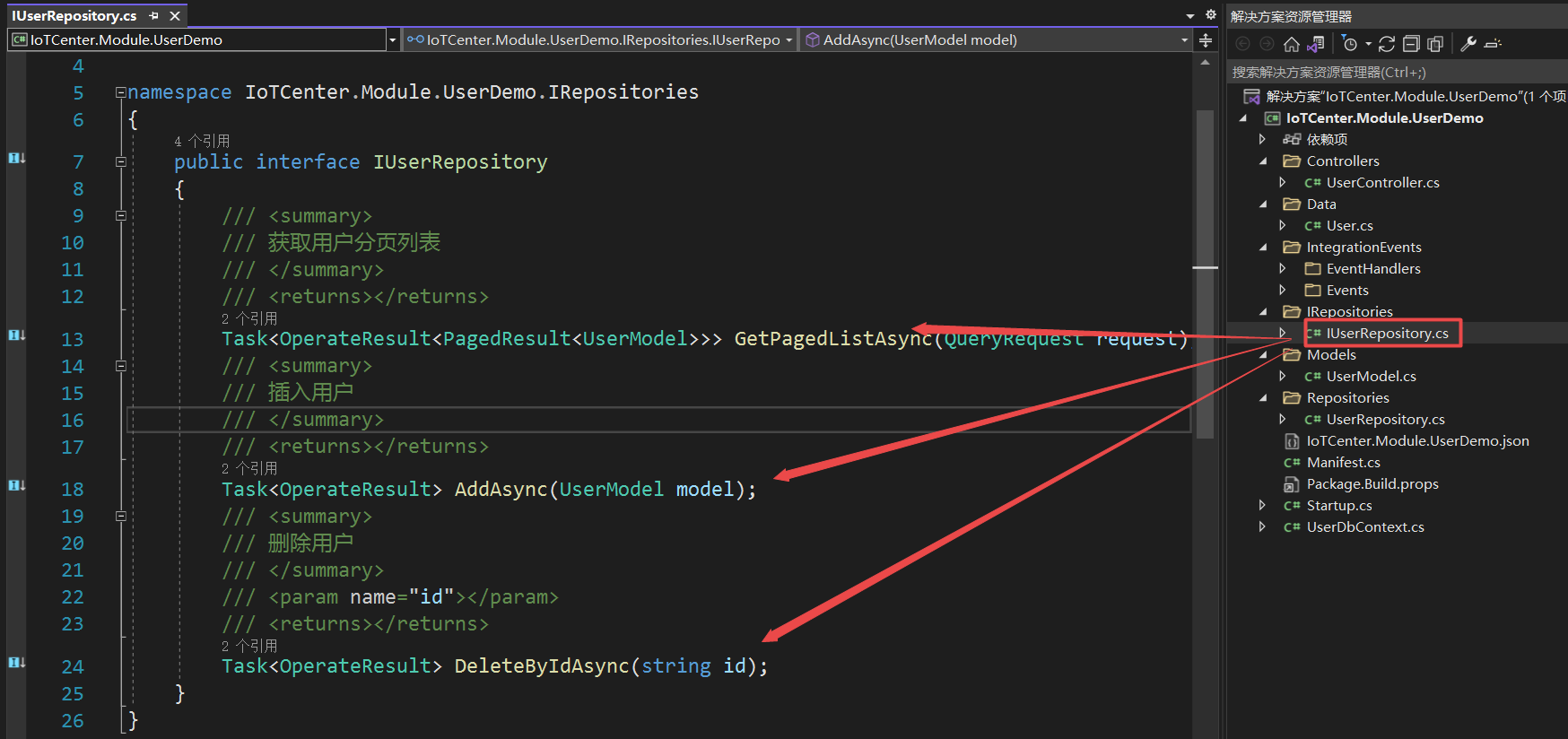The image size is (1568, 739).
Task: Toggle pin on IUserRepository.cs tab
Action: point(154,16)
